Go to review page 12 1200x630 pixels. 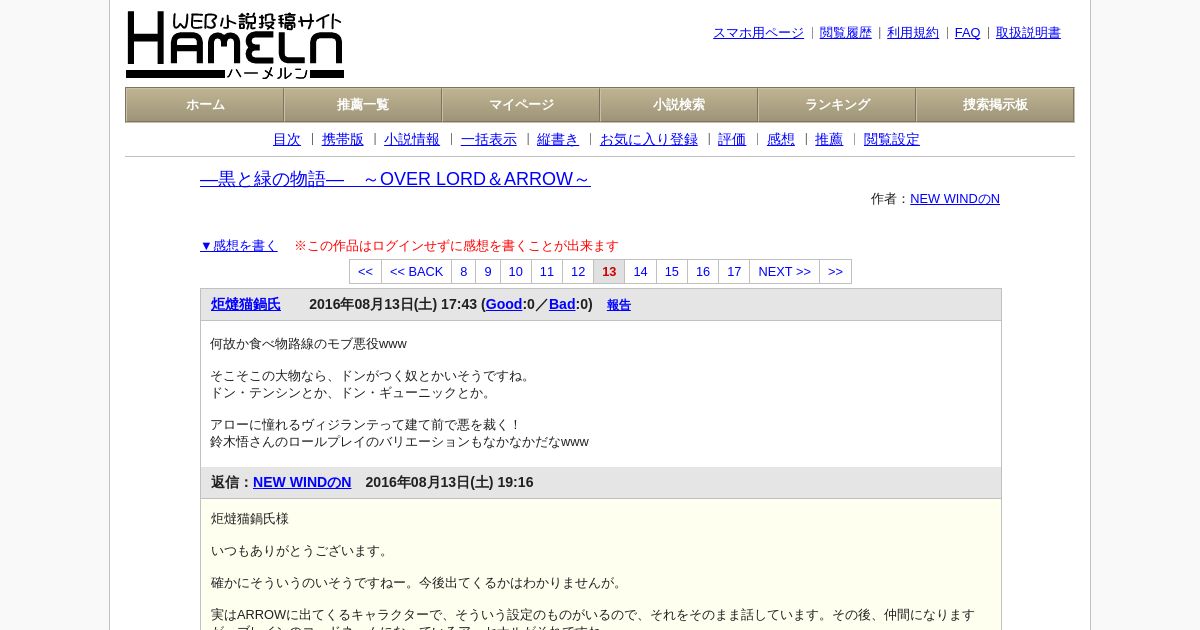pyautogui.click(x=578, y=272)
